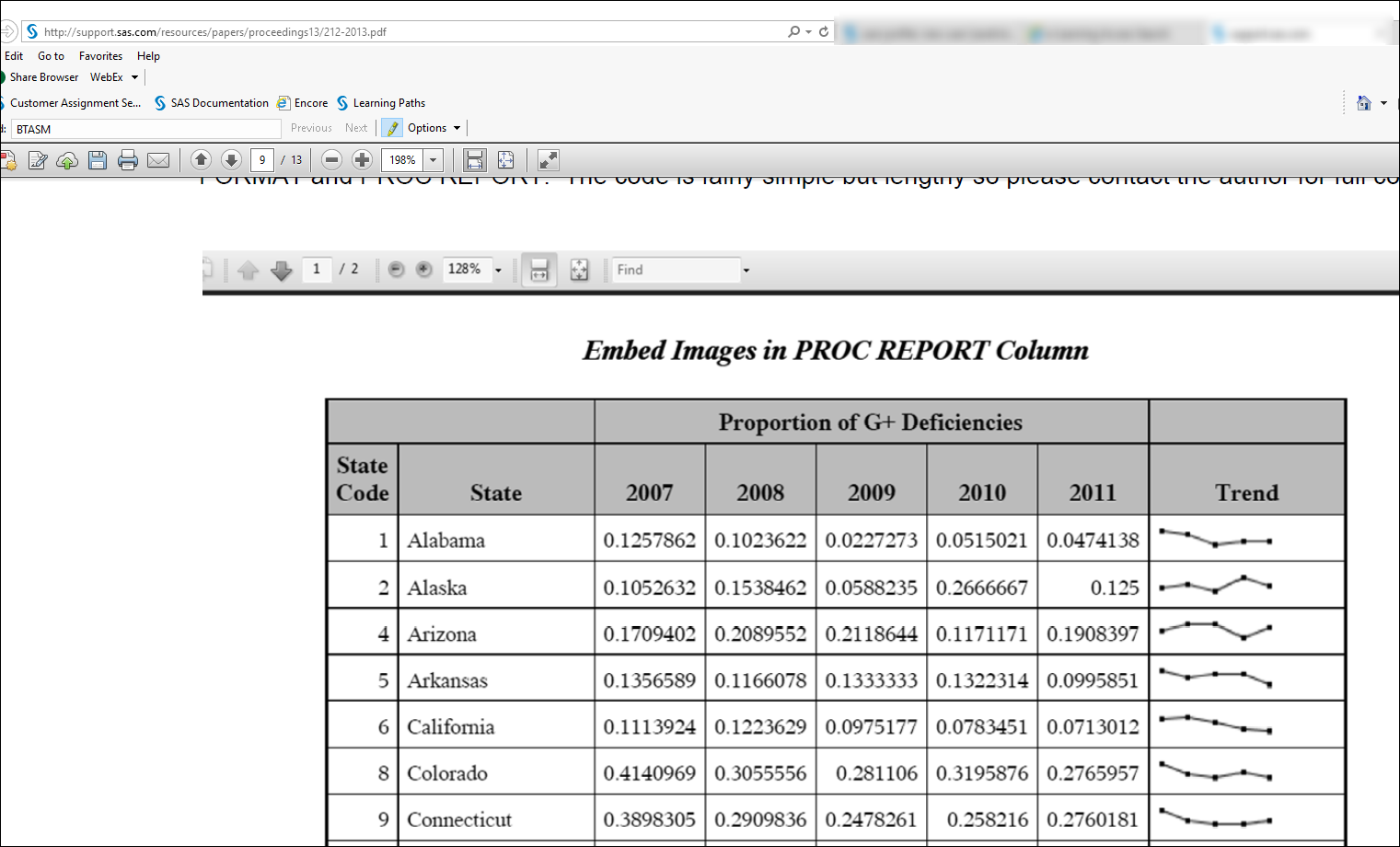This screenshot has width=1400, height=847.
Task: Click embedded viewer's zoom in circle
Action: tap(423, 269)
